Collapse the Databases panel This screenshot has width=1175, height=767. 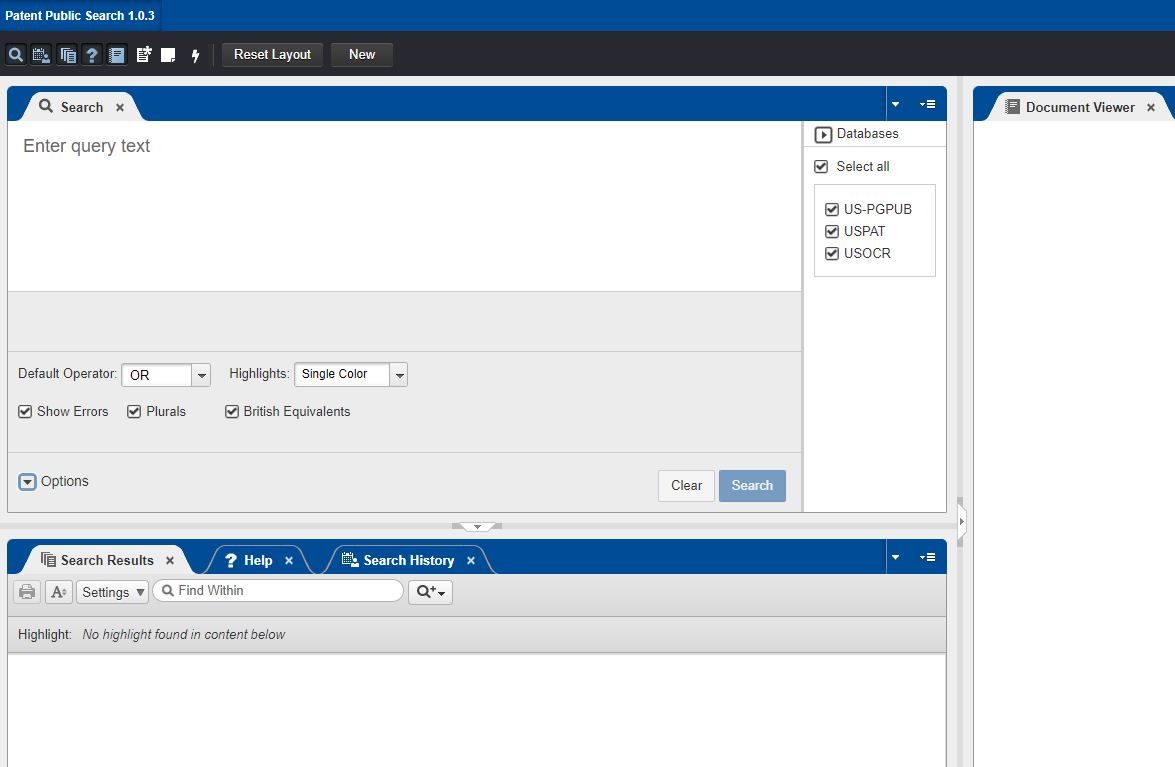(x=824, y=134)
